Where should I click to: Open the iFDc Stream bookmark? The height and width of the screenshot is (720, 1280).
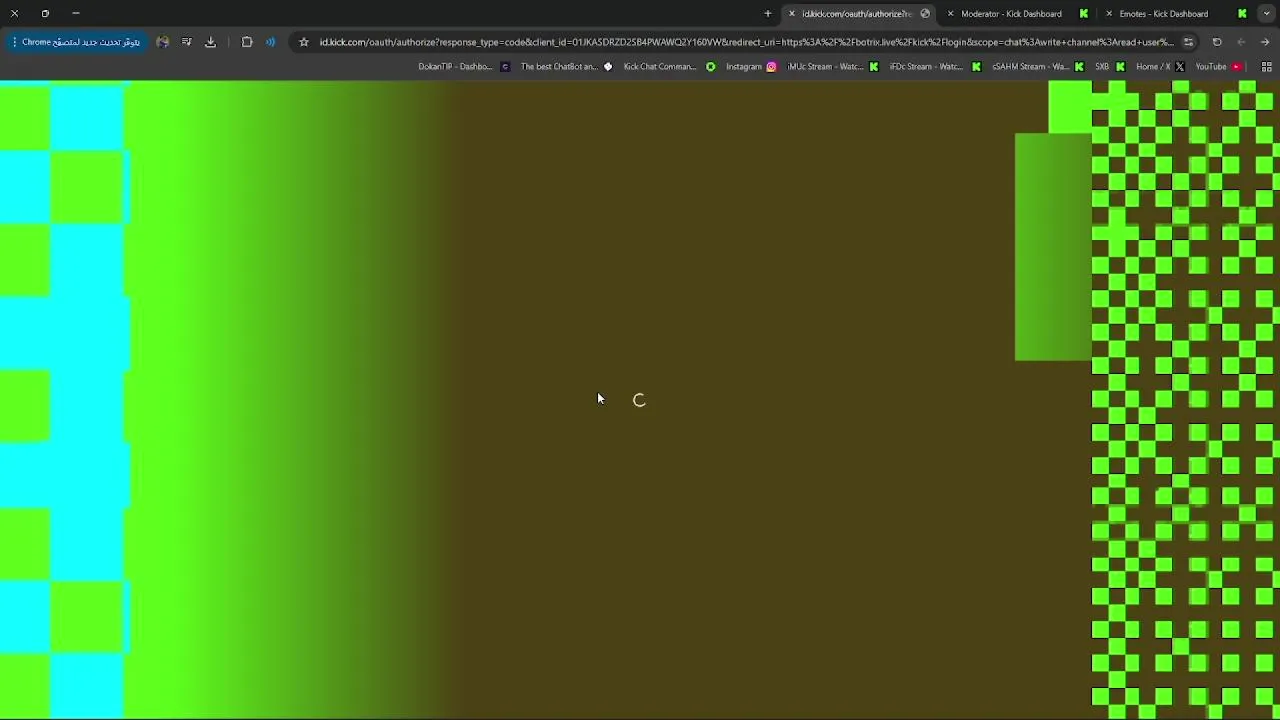click(x=935, y=67)
